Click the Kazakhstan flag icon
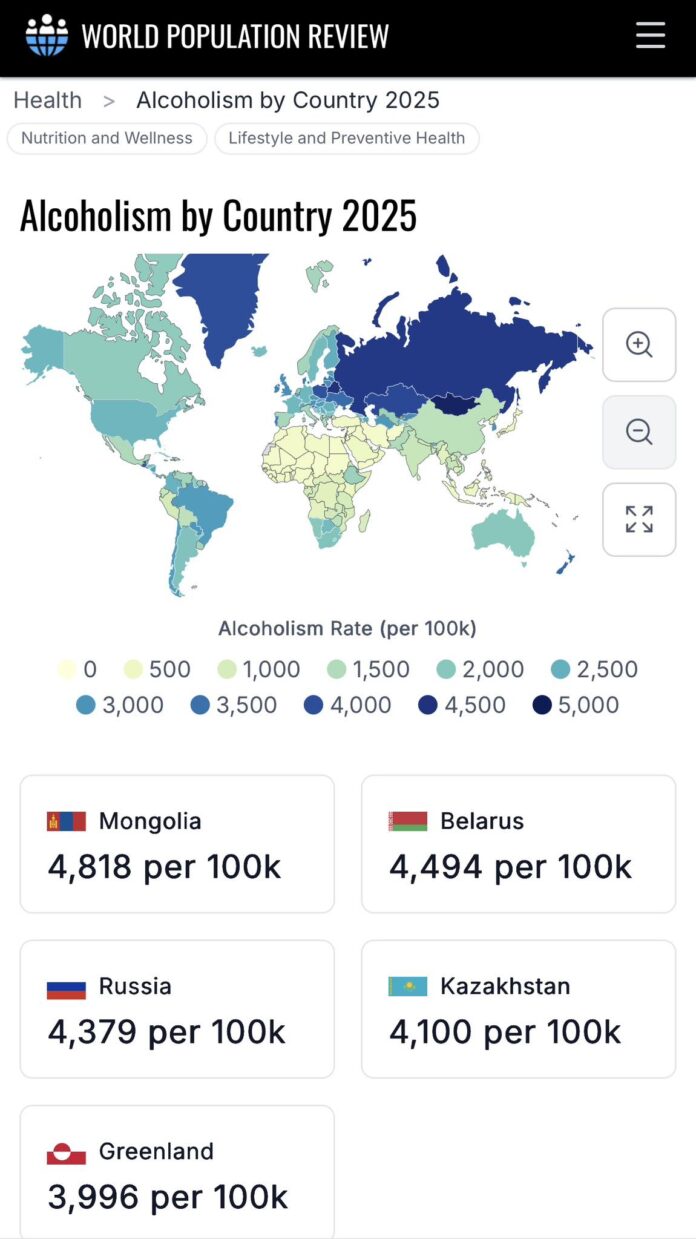Viewport: 696px width, 1239px height. pos(407,986)
